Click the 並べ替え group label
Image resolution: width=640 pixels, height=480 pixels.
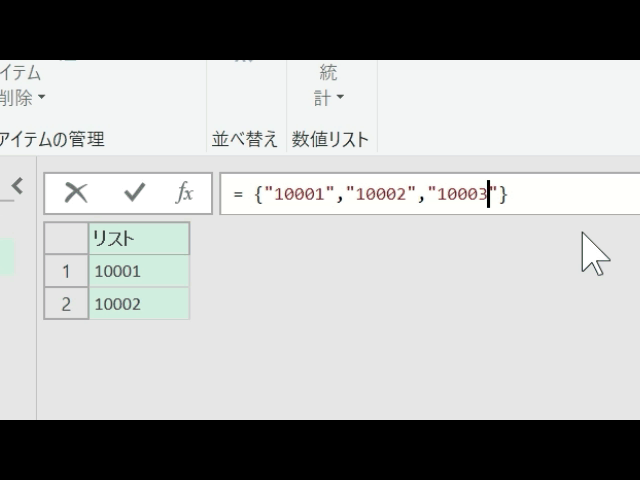(245, 139)
